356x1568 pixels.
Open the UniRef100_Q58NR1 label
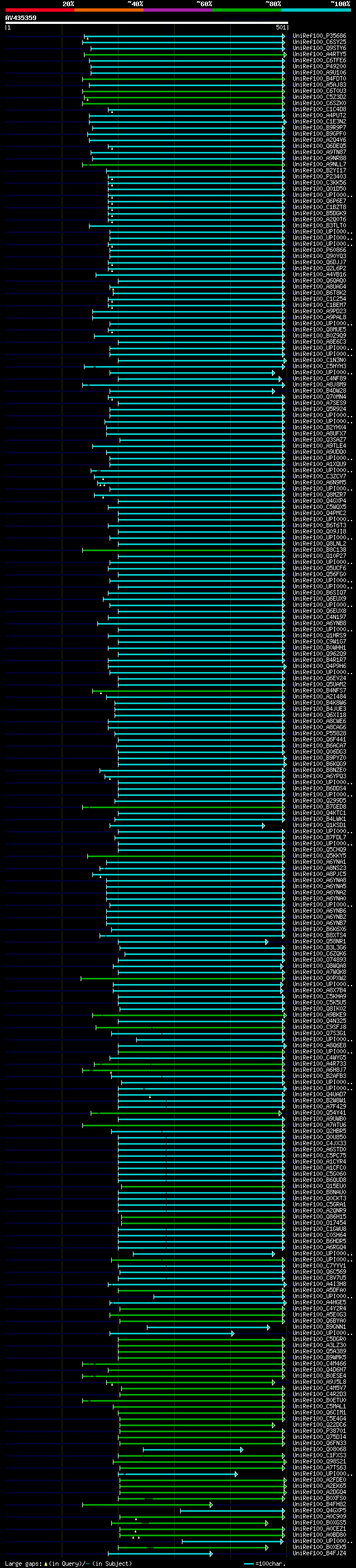319,942
